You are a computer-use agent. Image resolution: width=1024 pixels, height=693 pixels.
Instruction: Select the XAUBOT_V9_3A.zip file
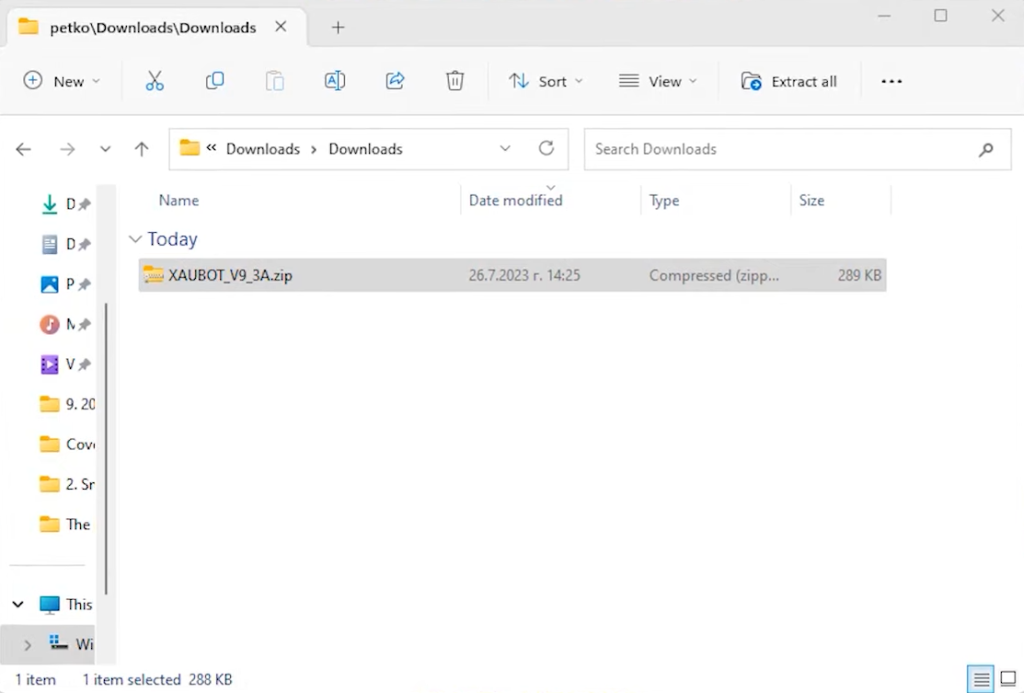click(230, 275)
